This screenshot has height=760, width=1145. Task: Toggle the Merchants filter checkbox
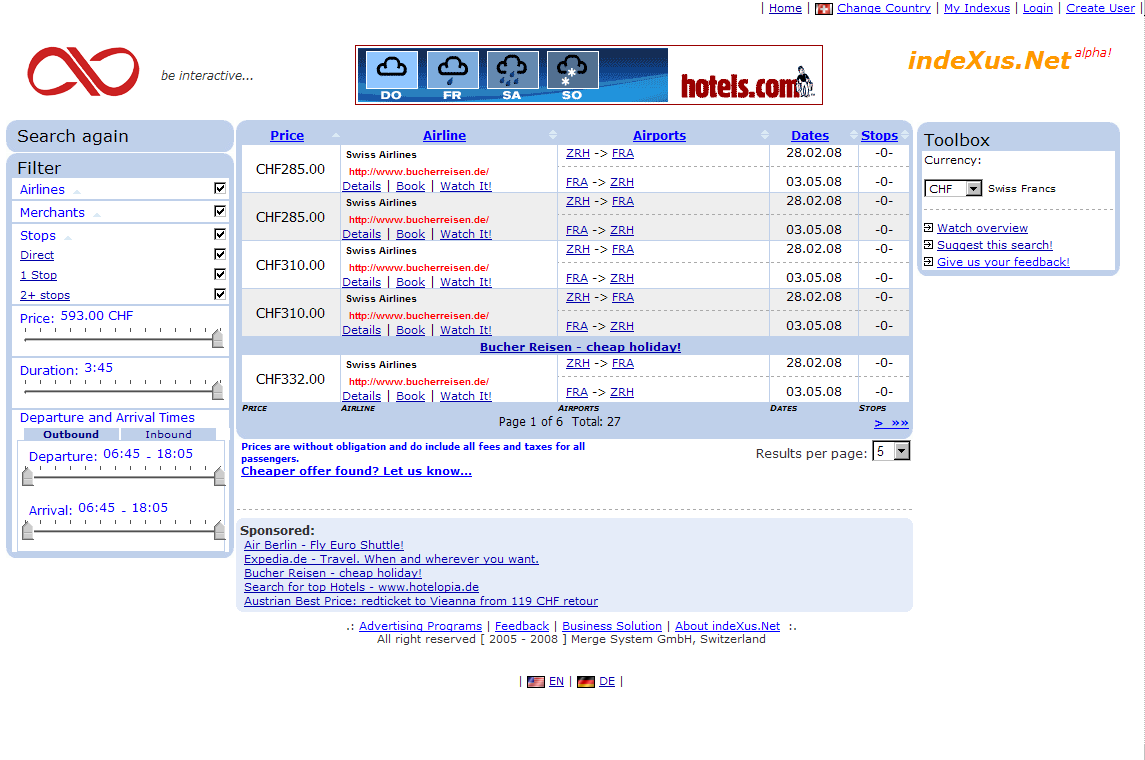click(x=220, y=211)
